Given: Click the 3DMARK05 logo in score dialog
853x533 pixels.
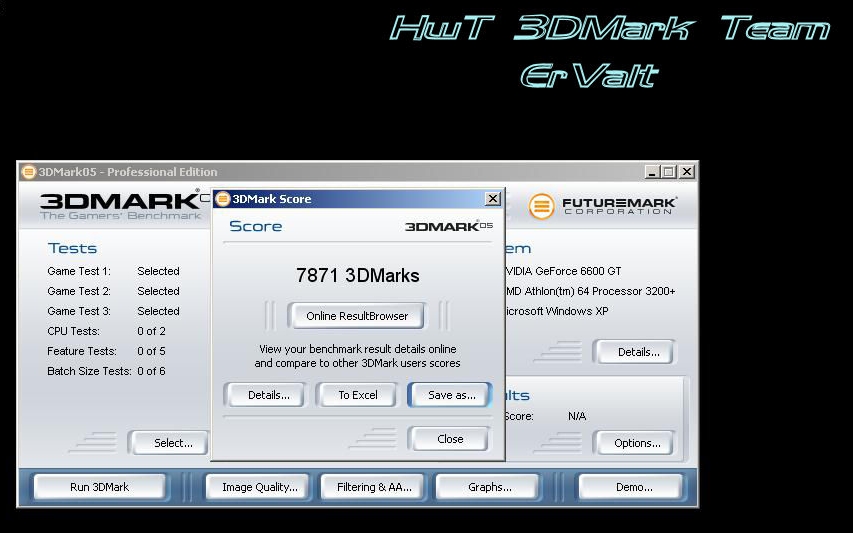Looking at the screenshot, I should [x=449, y=226].
